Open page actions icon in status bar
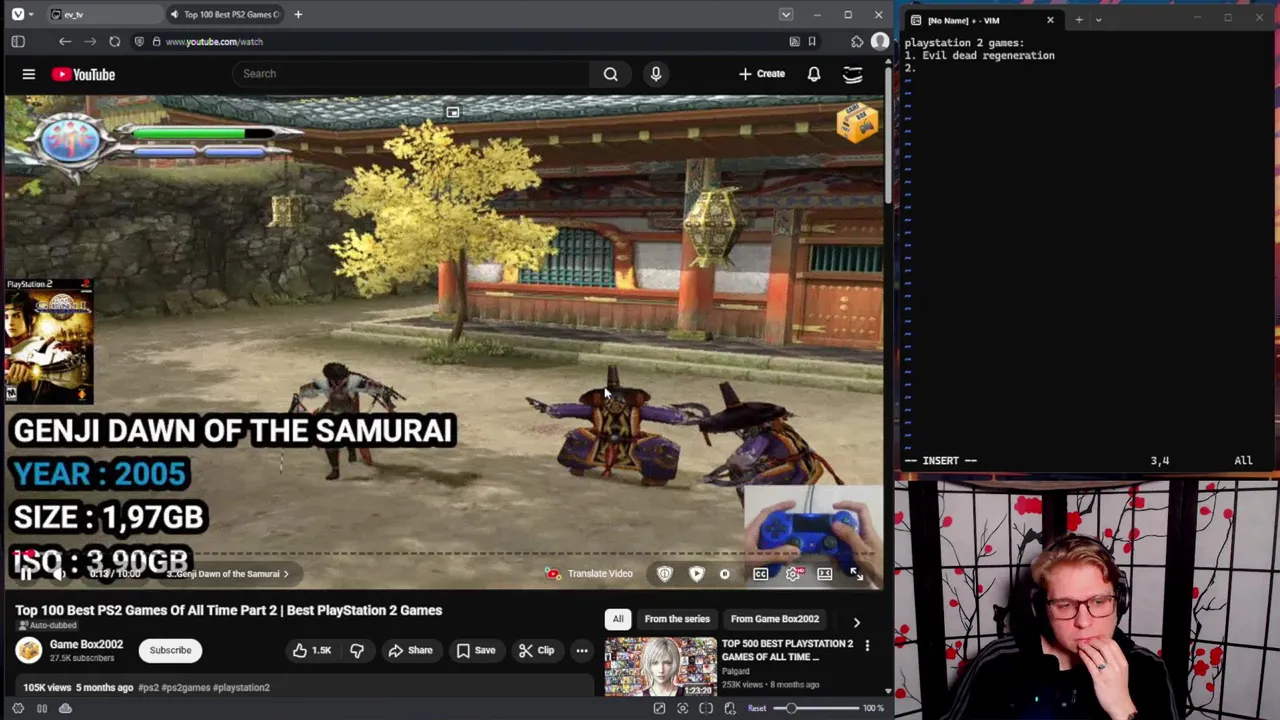This screenshot has width=1280, height=720. click(730, 708)
